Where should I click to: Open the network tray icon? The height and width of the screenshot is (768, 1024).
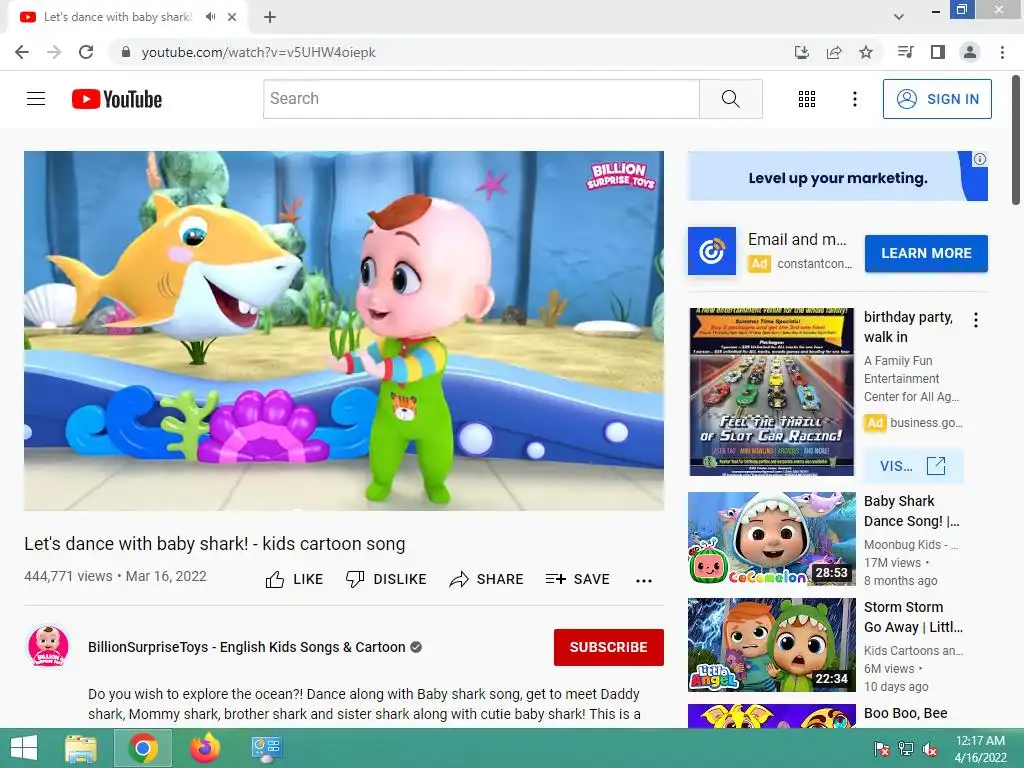(906, 749)
